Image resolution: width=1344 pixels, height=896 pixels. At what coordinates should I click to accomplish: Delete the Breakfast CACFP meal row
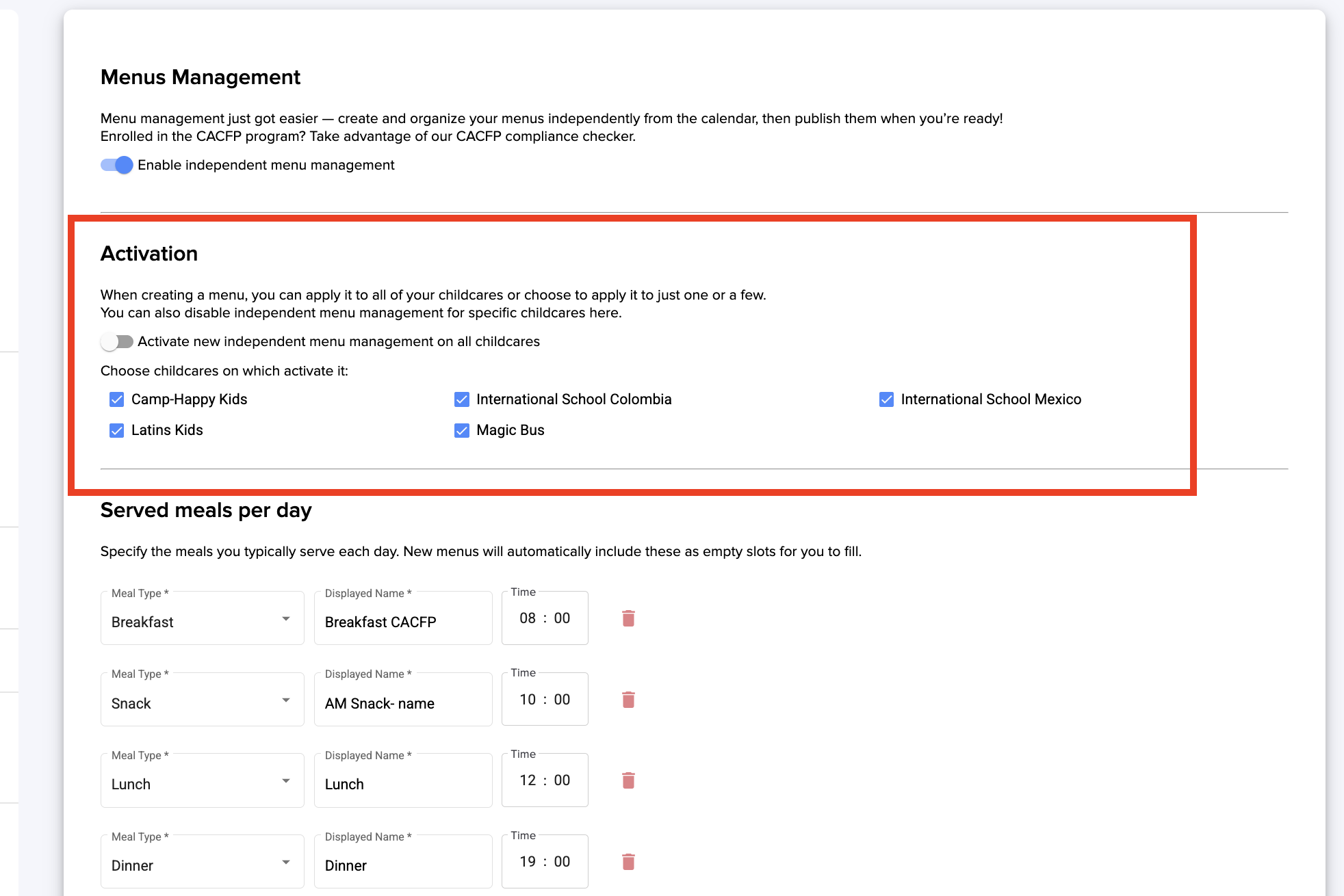pyautogui.click(x=628, y=618)
